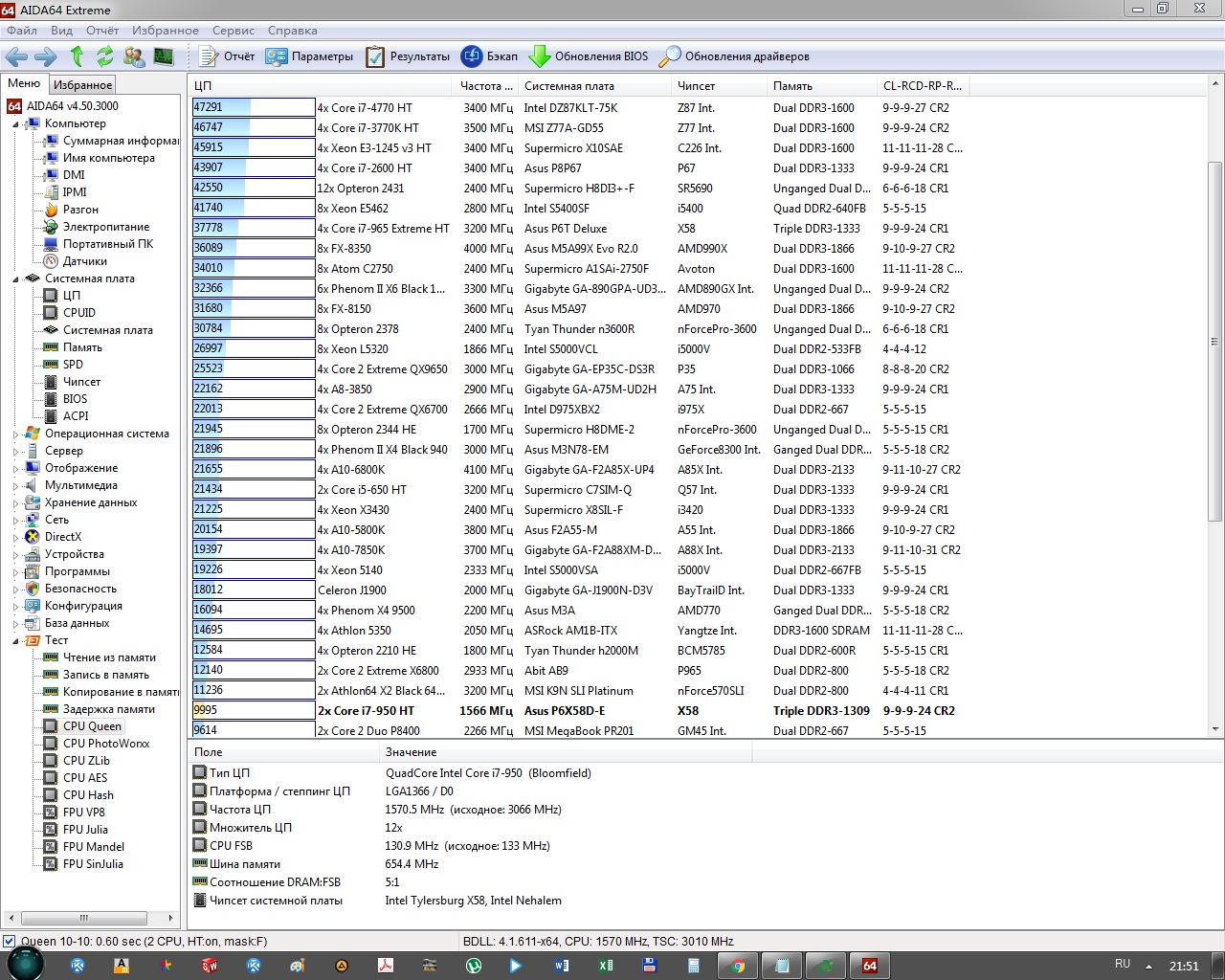Click the green Refresh arrows icon
Screen dimensions: 1225x980
point(105,56)
